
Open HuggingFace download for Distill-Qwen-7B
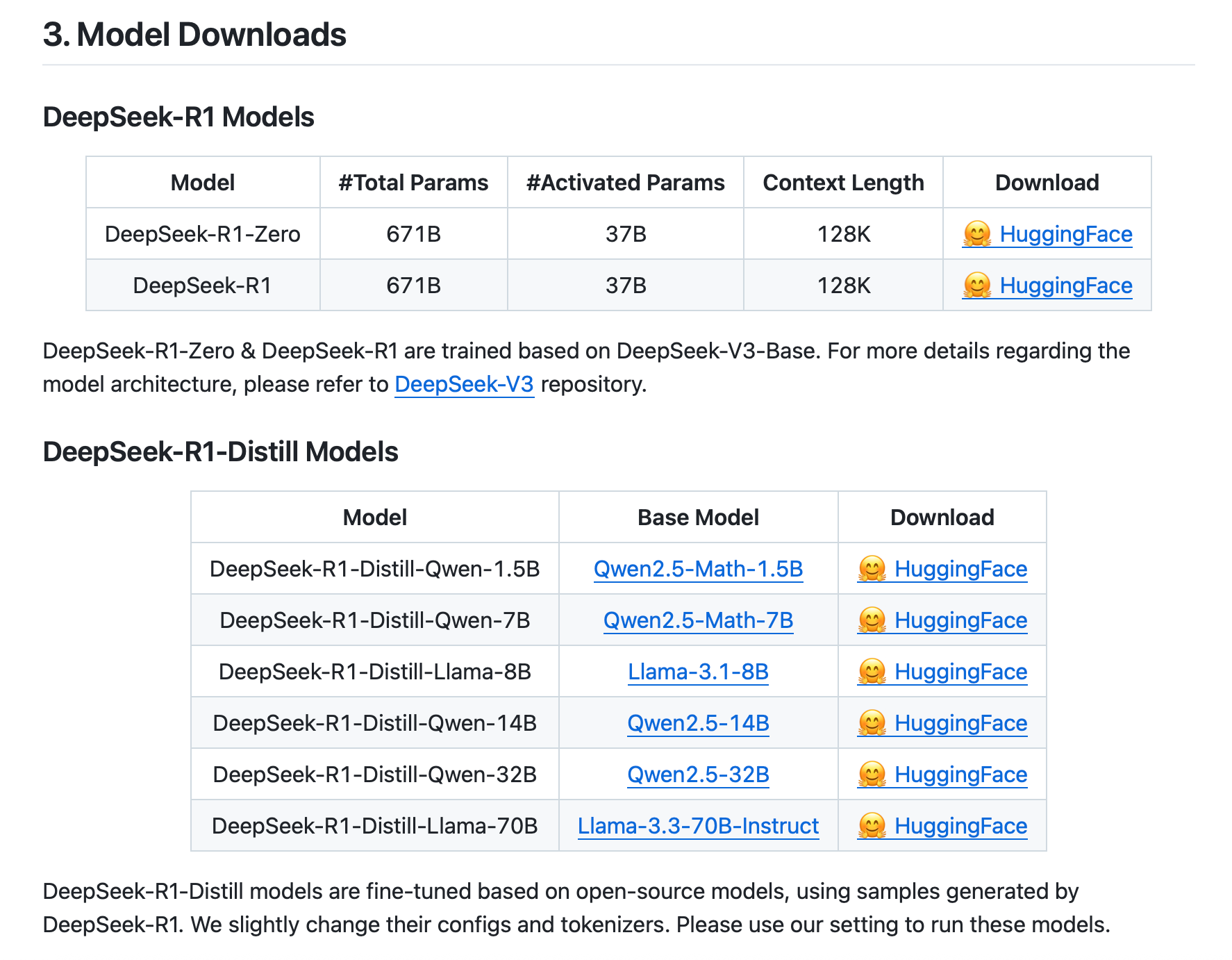click(x=942, y=620)
